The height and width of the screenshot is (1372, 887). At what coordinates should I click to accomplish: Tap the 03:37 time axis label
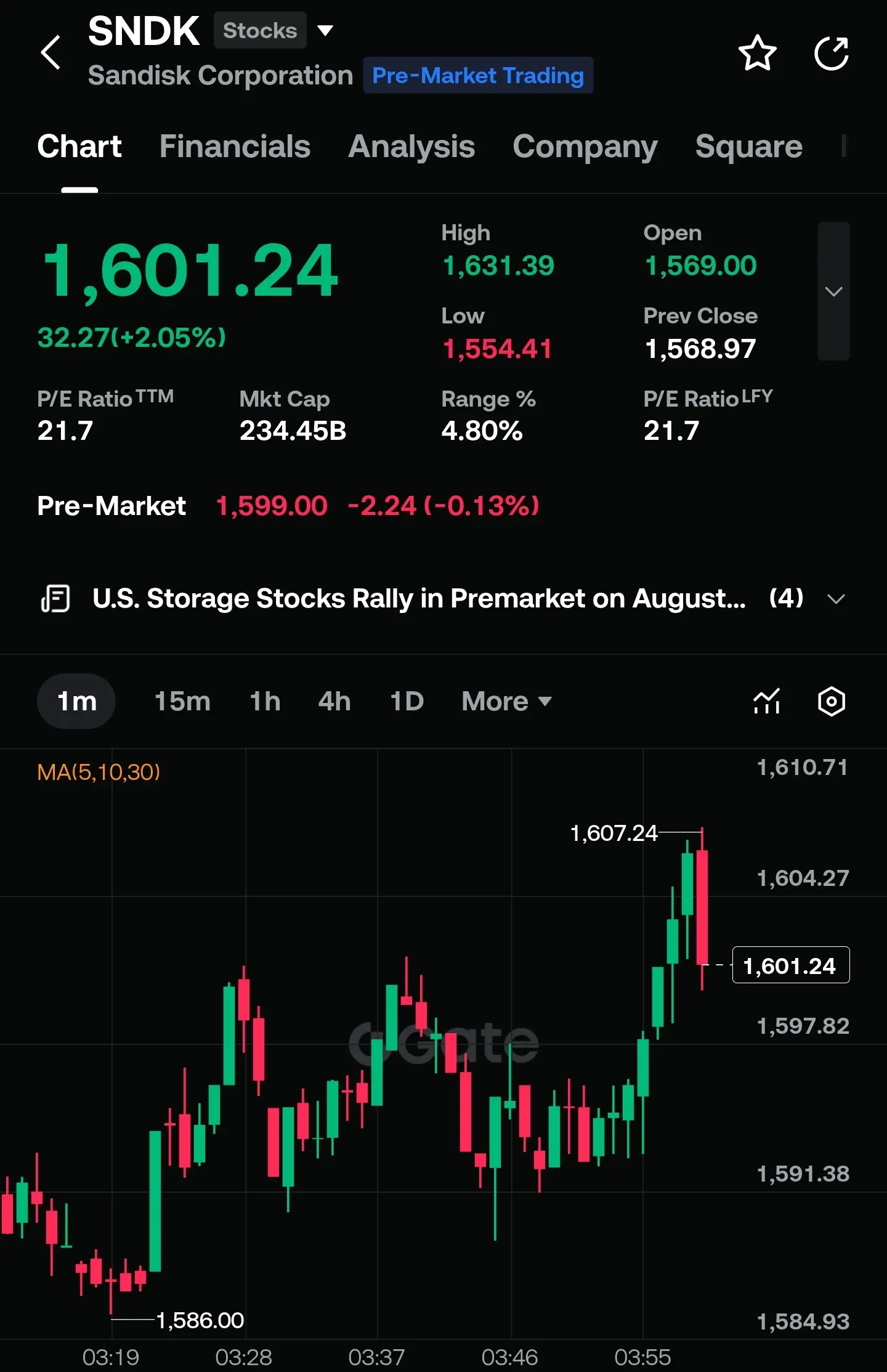pyautogui.click(x=377, y=1357)
